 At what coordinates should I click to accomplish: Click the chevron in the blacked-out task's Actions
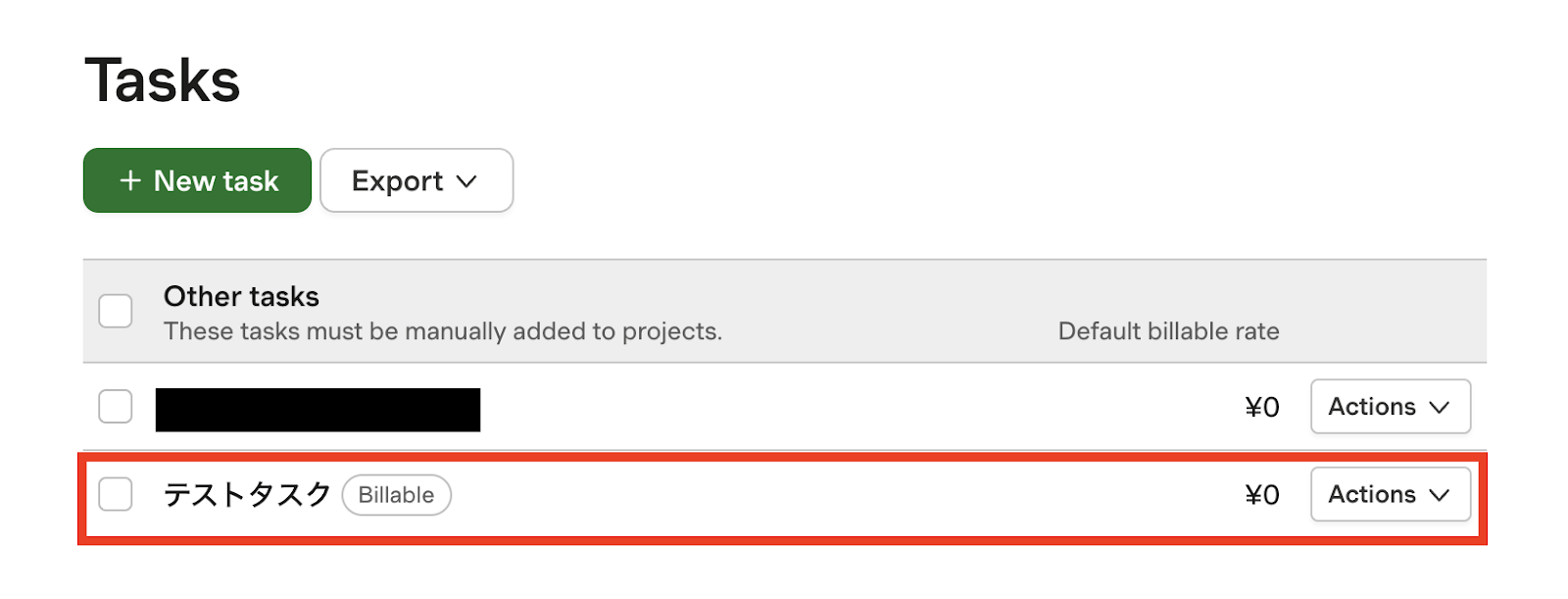click(1439, 407)
